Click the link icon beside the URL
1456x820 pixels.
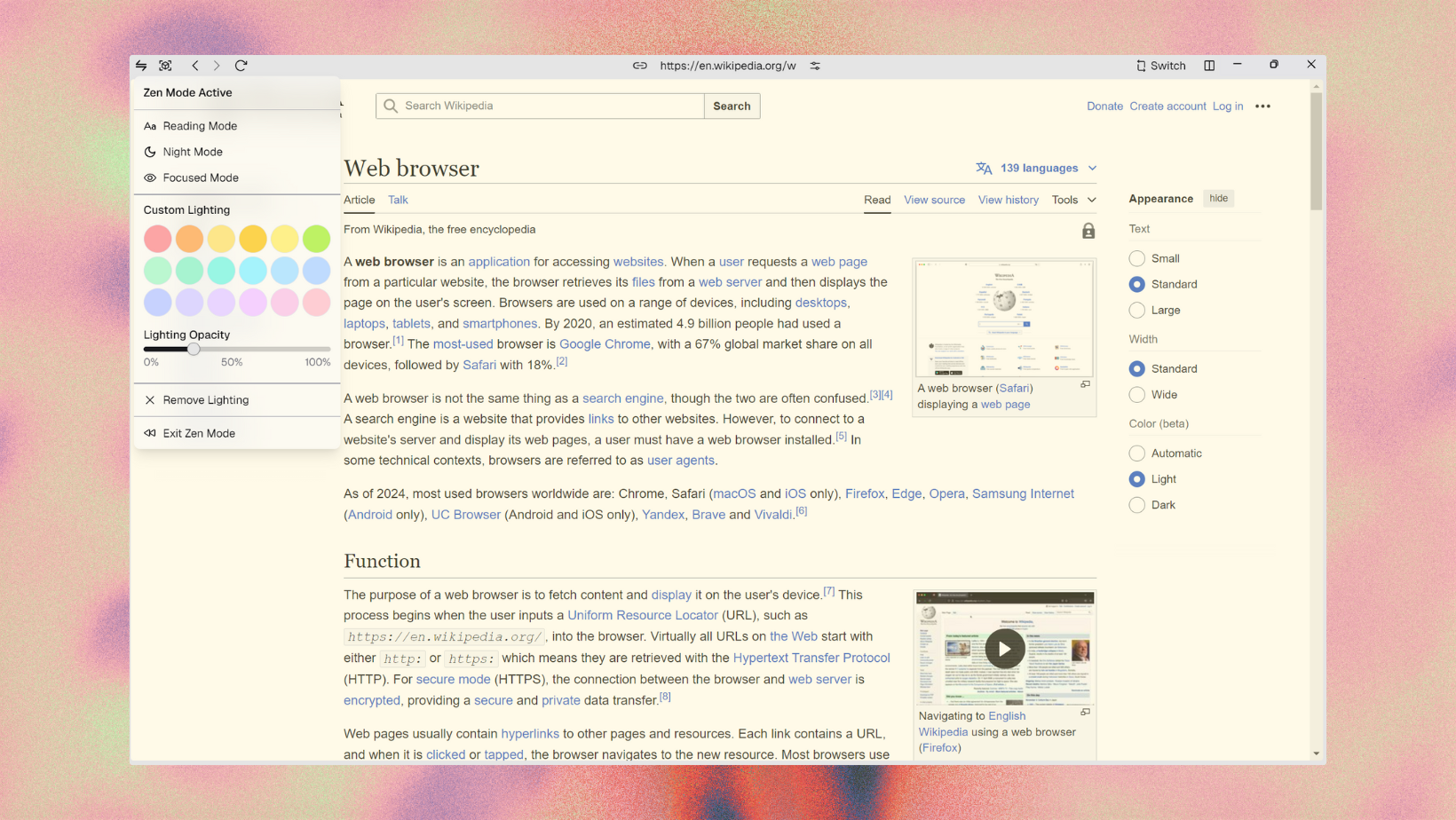[x=639, y=66]
